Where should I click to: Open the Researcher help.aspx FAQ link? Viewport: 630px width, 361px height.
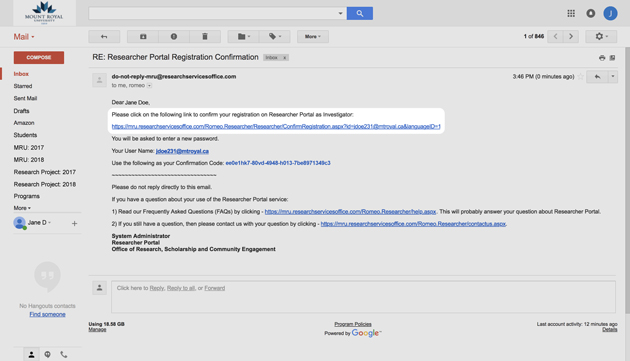350,211
